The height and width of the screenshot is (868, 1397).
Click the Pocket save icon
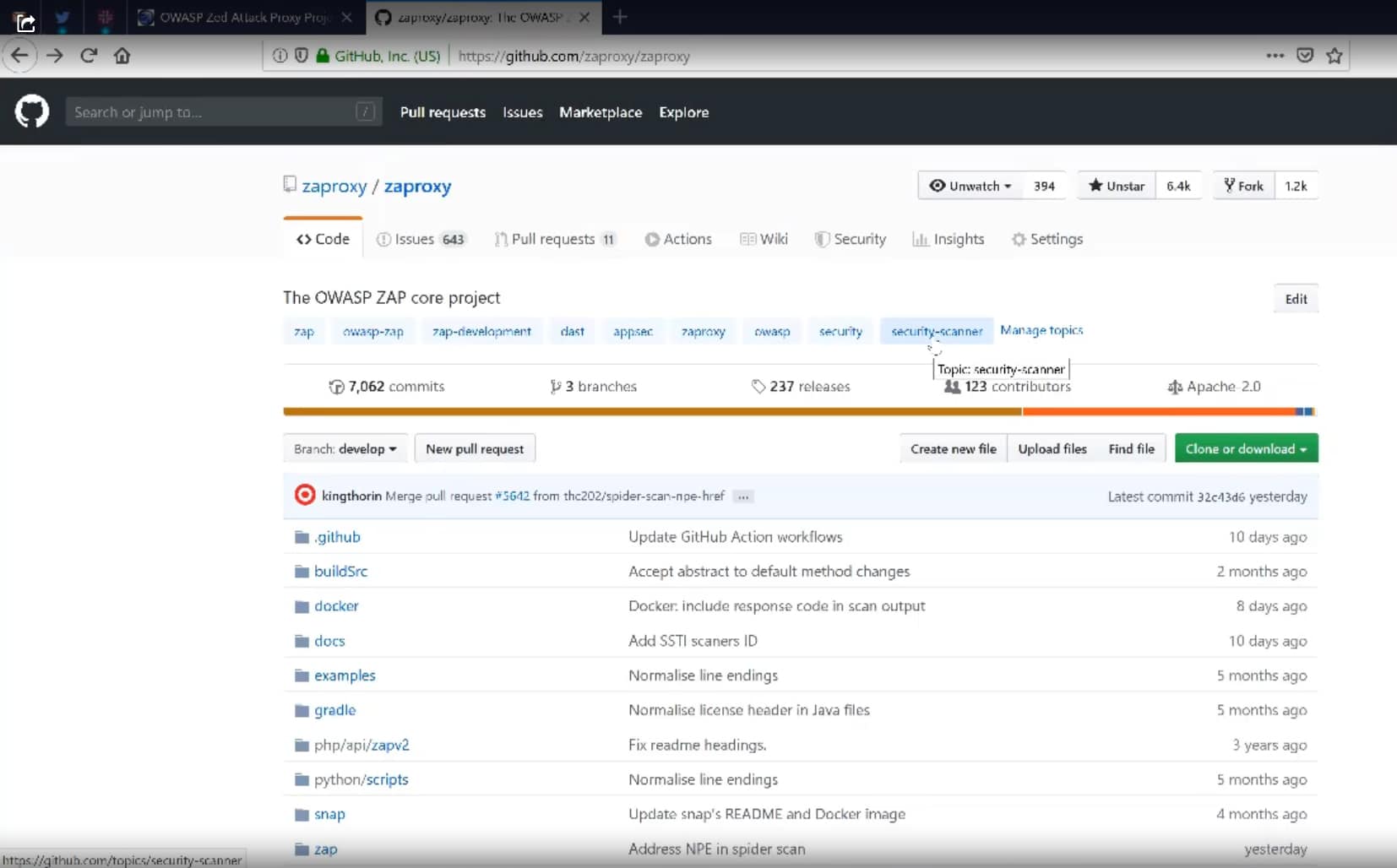[x=1305, y=56]
